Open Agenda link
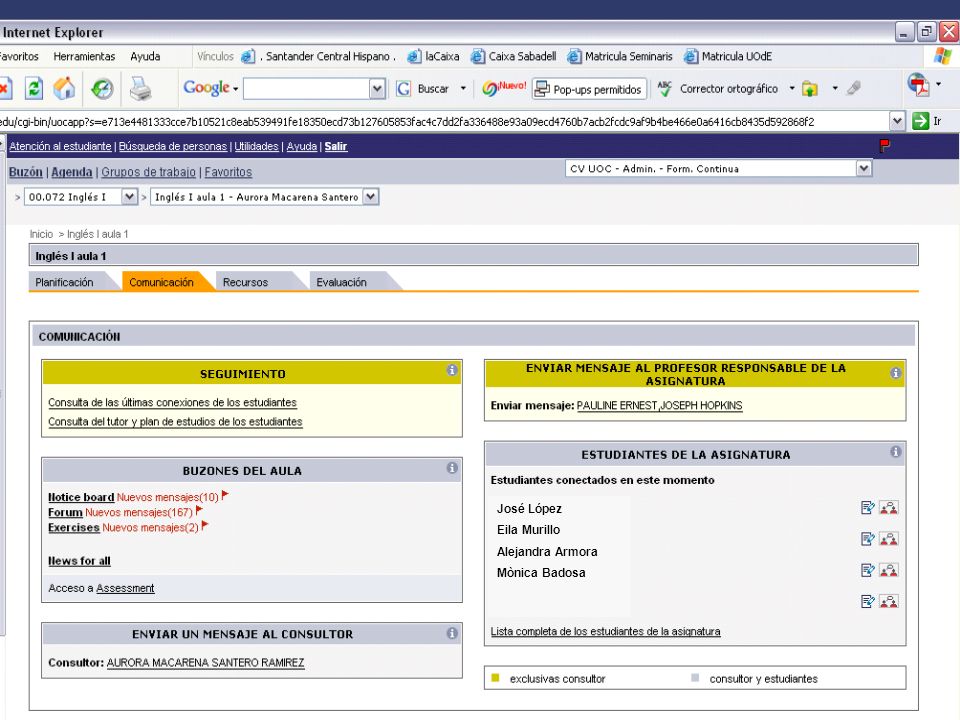 [72, 172]
